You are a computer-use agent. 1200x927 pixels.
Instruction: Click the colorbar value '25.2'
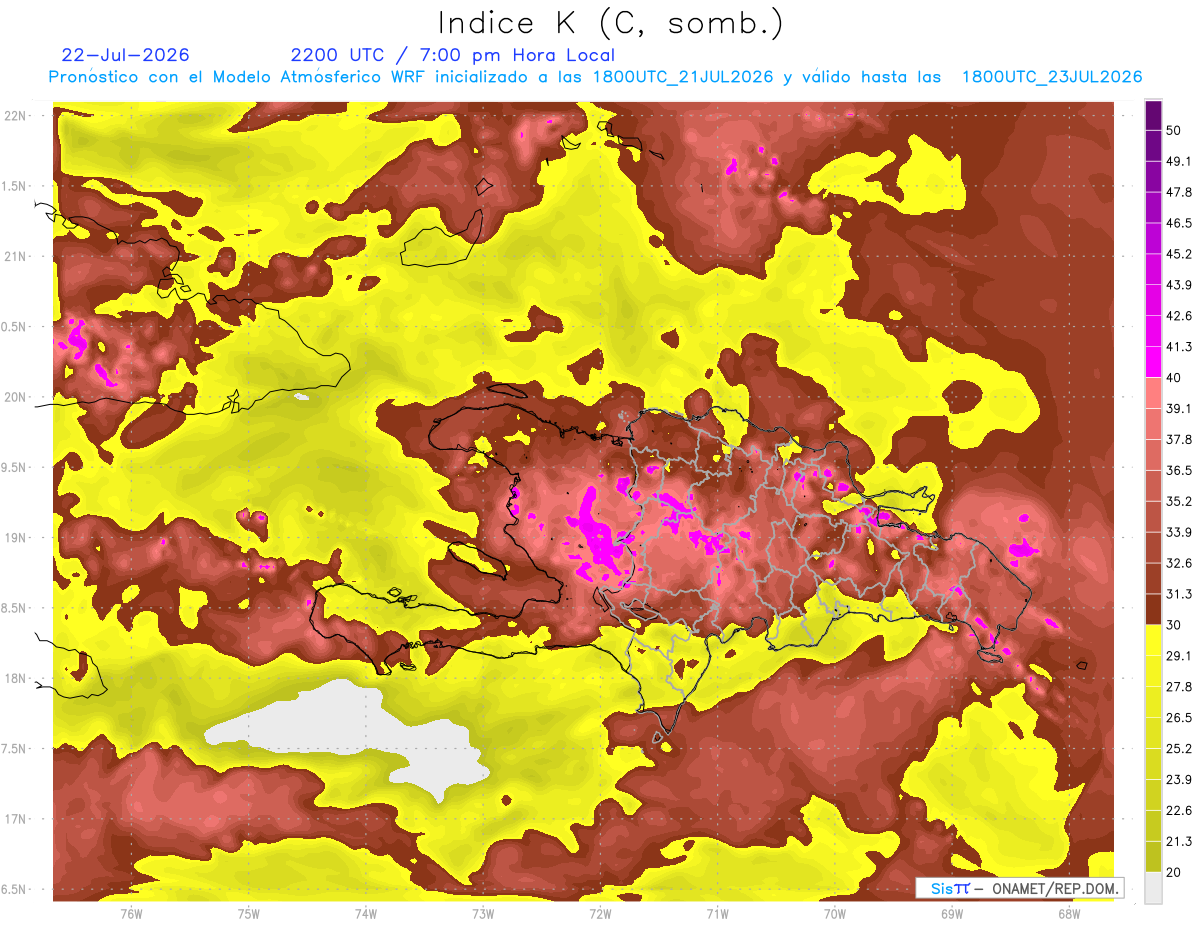click(1179, 748)
